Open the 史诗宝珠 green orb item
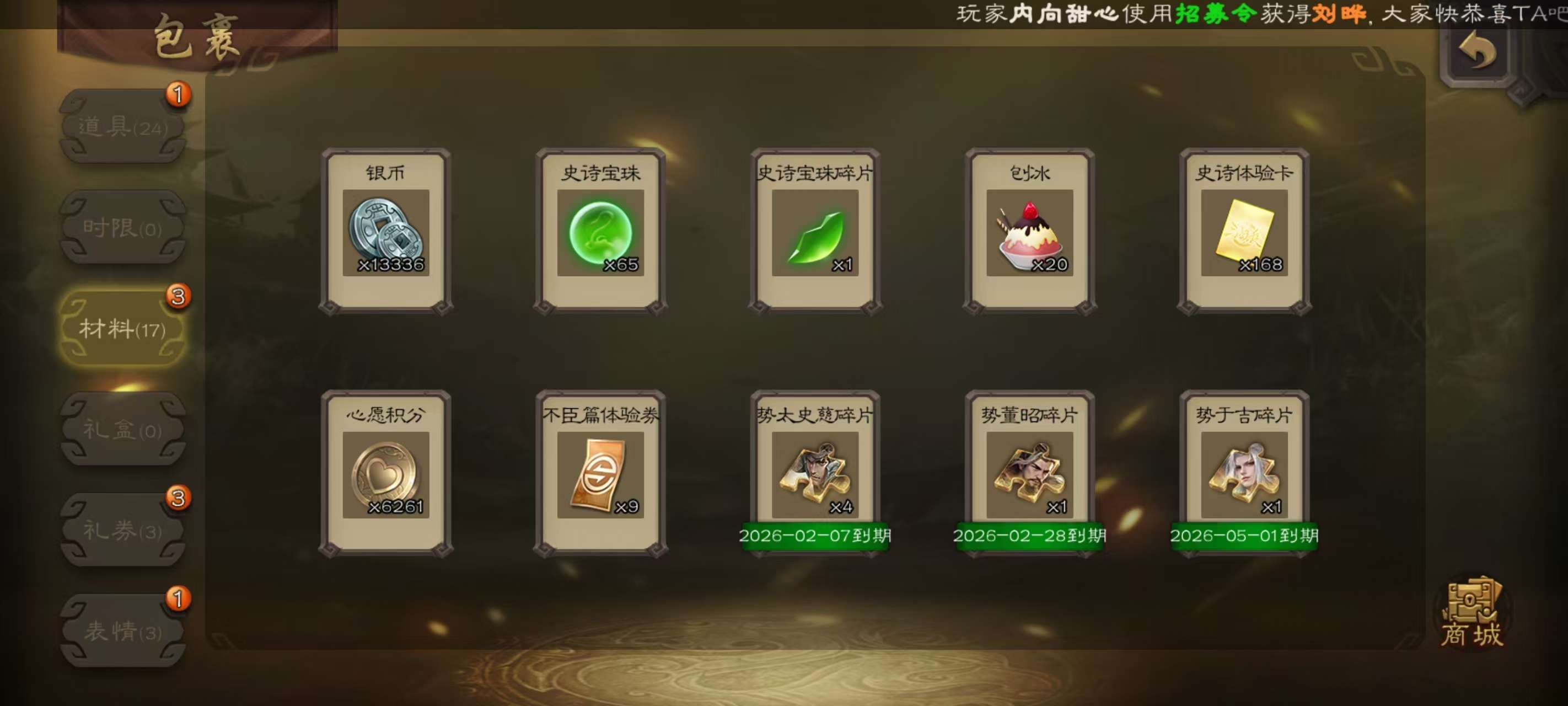 [600, 231]
